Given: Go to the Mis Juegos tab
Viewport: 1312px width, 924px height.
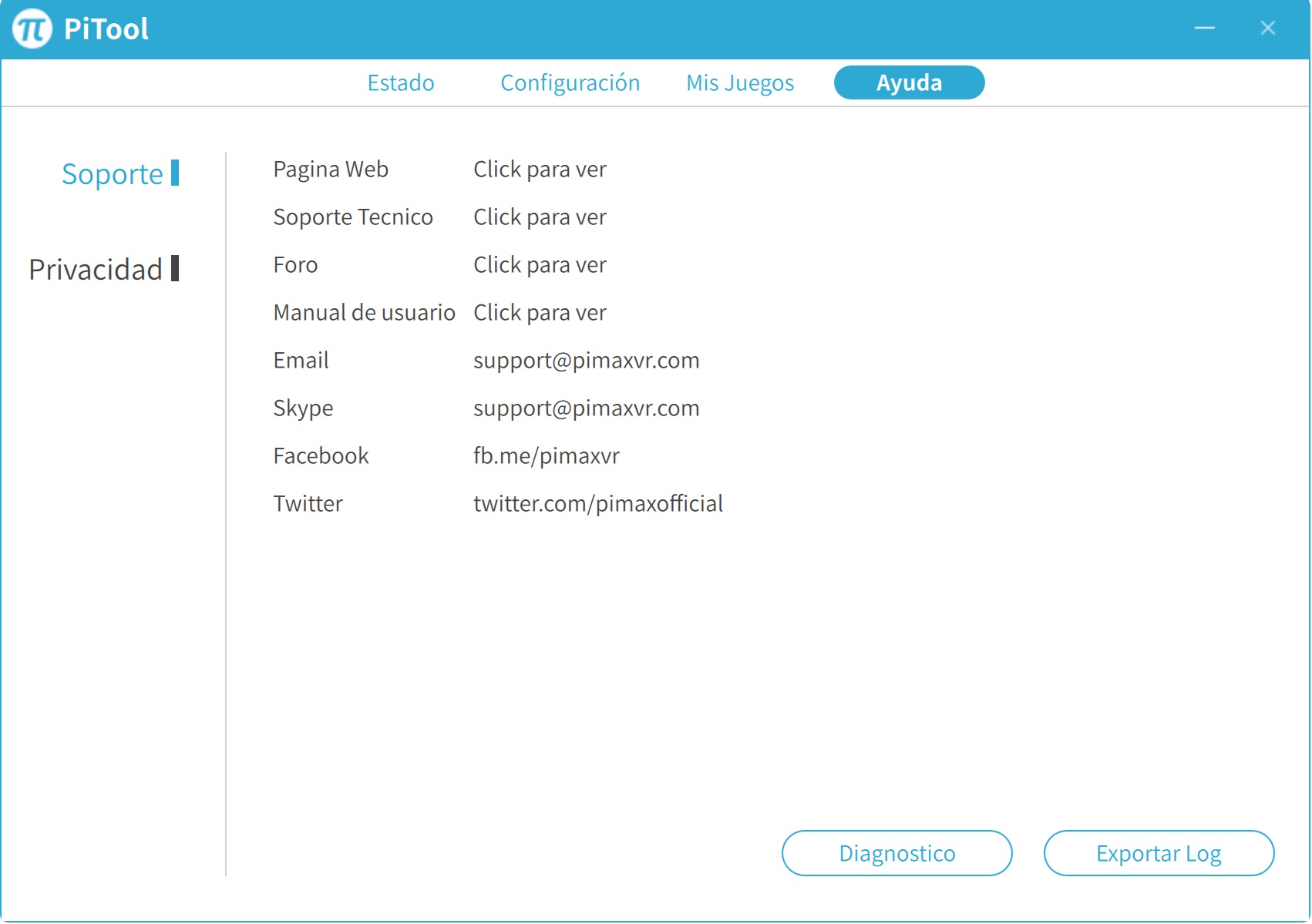Looking at the screenshot, I should (x=740, y=82).
